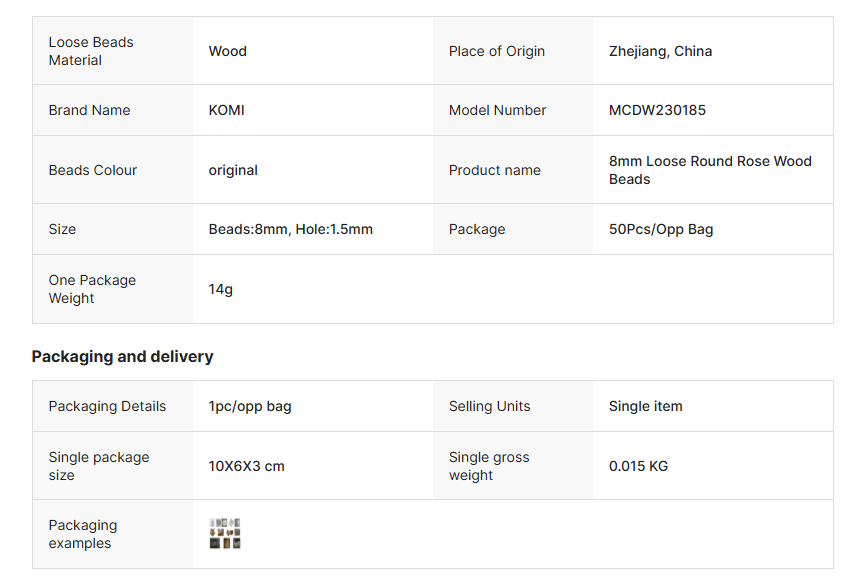
Task: Click the Packaging examples thumbnail image
Action: [x=225, y=534]
